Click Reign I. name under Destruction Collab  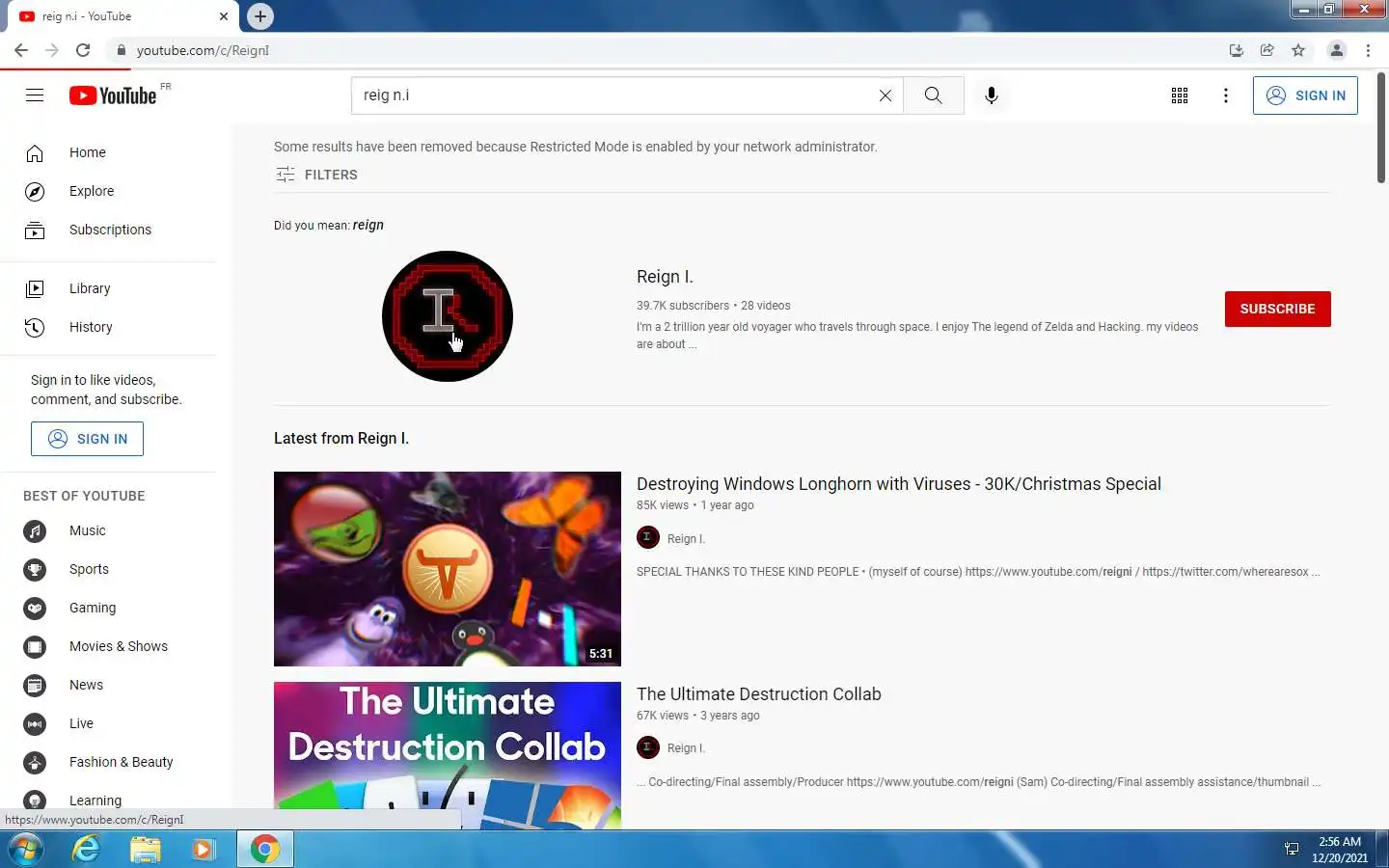click(686, 748)
